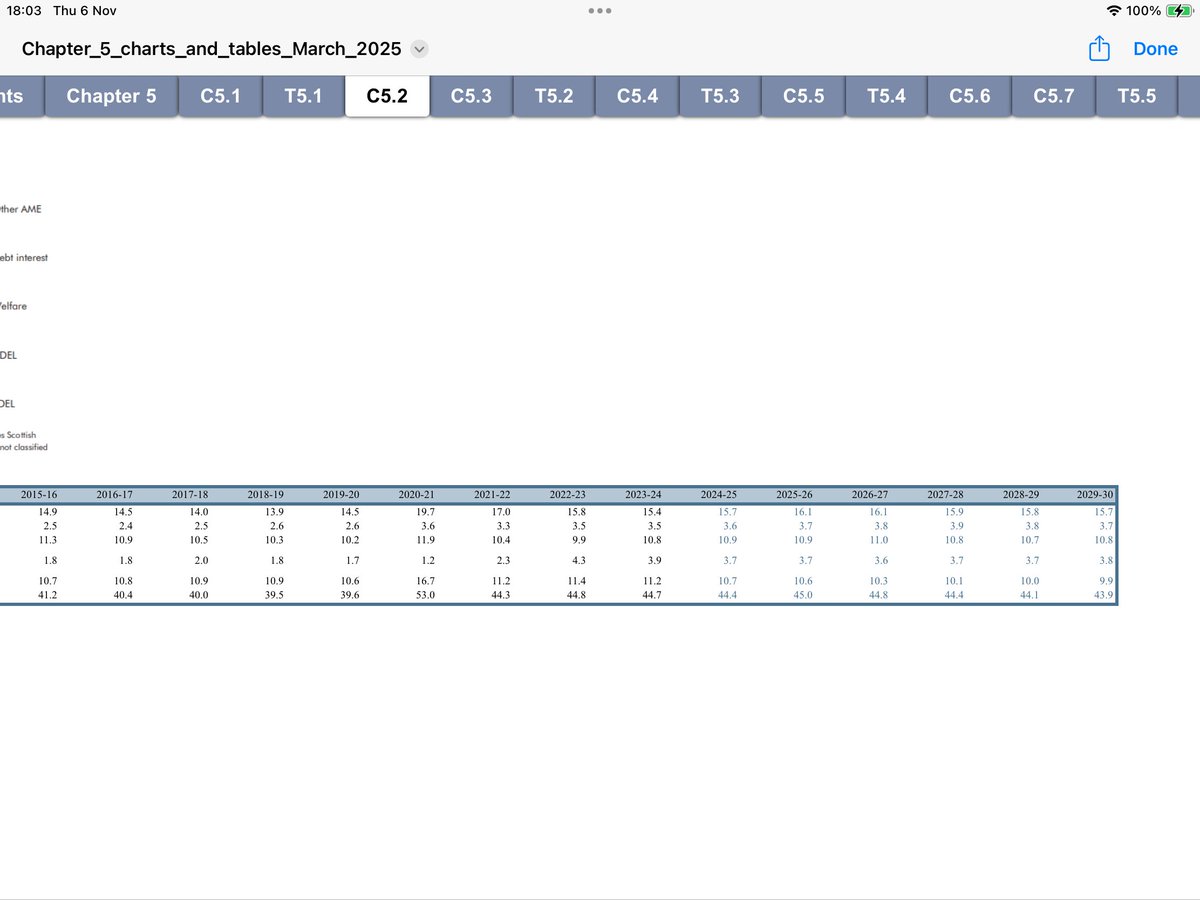Screen dimensions: 1200x900
Task: Tap the 1.2 cell under 2020-21
Action: (428, 560)
